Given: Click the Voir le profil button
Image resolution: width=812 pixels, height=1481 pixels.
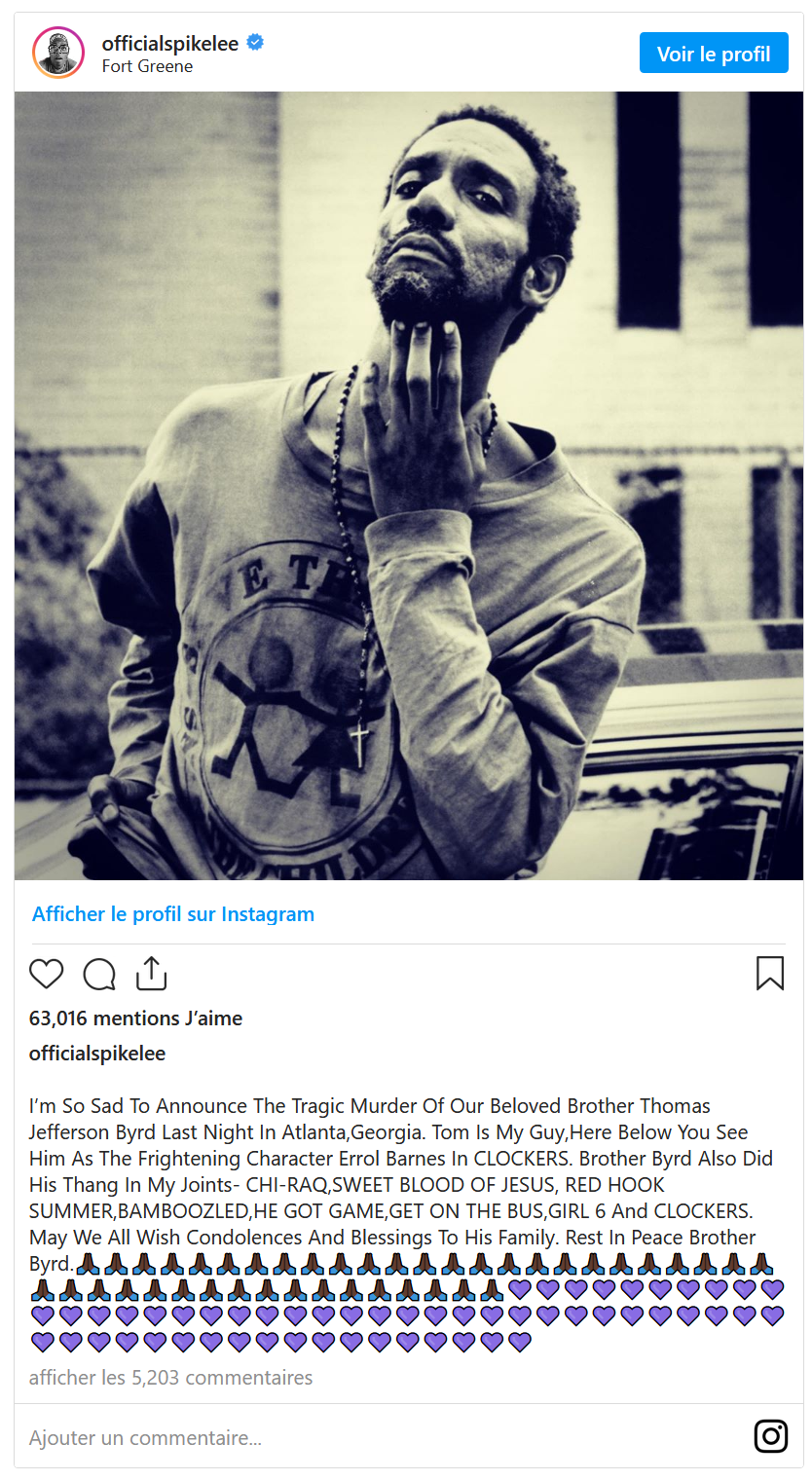Looking at the screenshot, I should click(714, 54).
